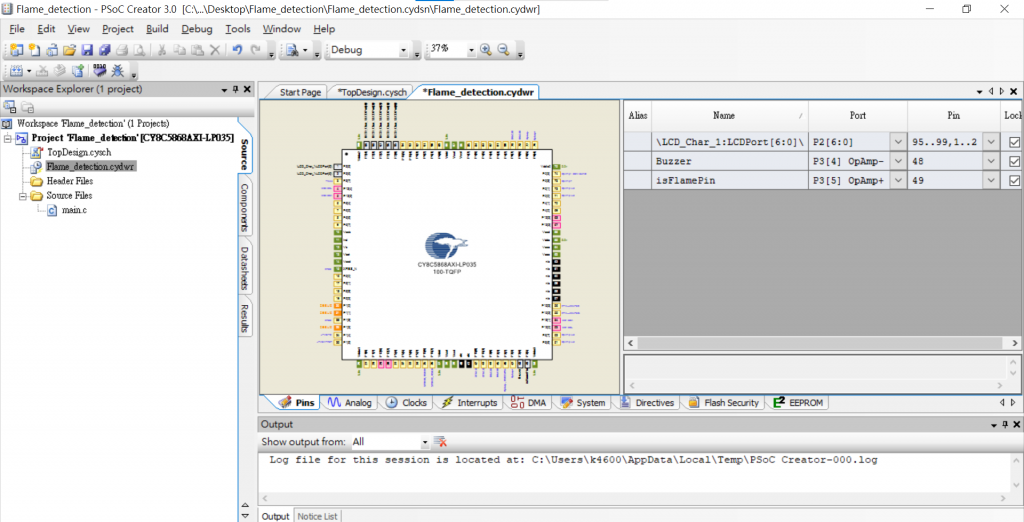1024x522 pixels.
Task: Switch to the TopDesign.cysch tab
Action: pyautogui.click(x=372, y=92)
